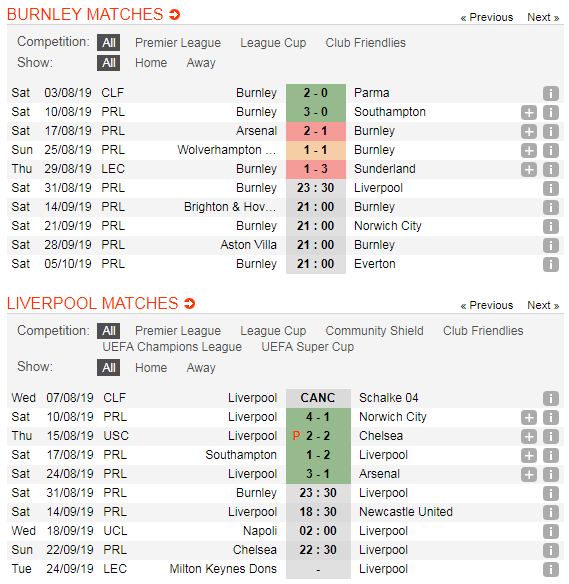The width and height of the screenshot is (569, 584).
Task: Show only Liverpool Away matches
Action: (x=201, y=368)
